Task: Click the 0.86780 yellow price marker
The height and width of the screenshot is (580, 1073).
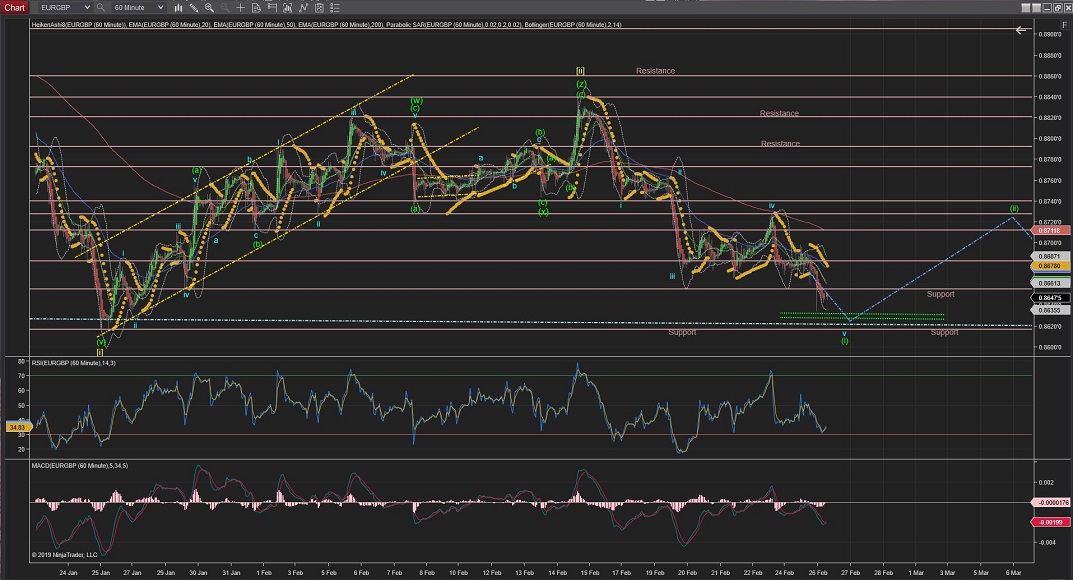Action: 1050,265
